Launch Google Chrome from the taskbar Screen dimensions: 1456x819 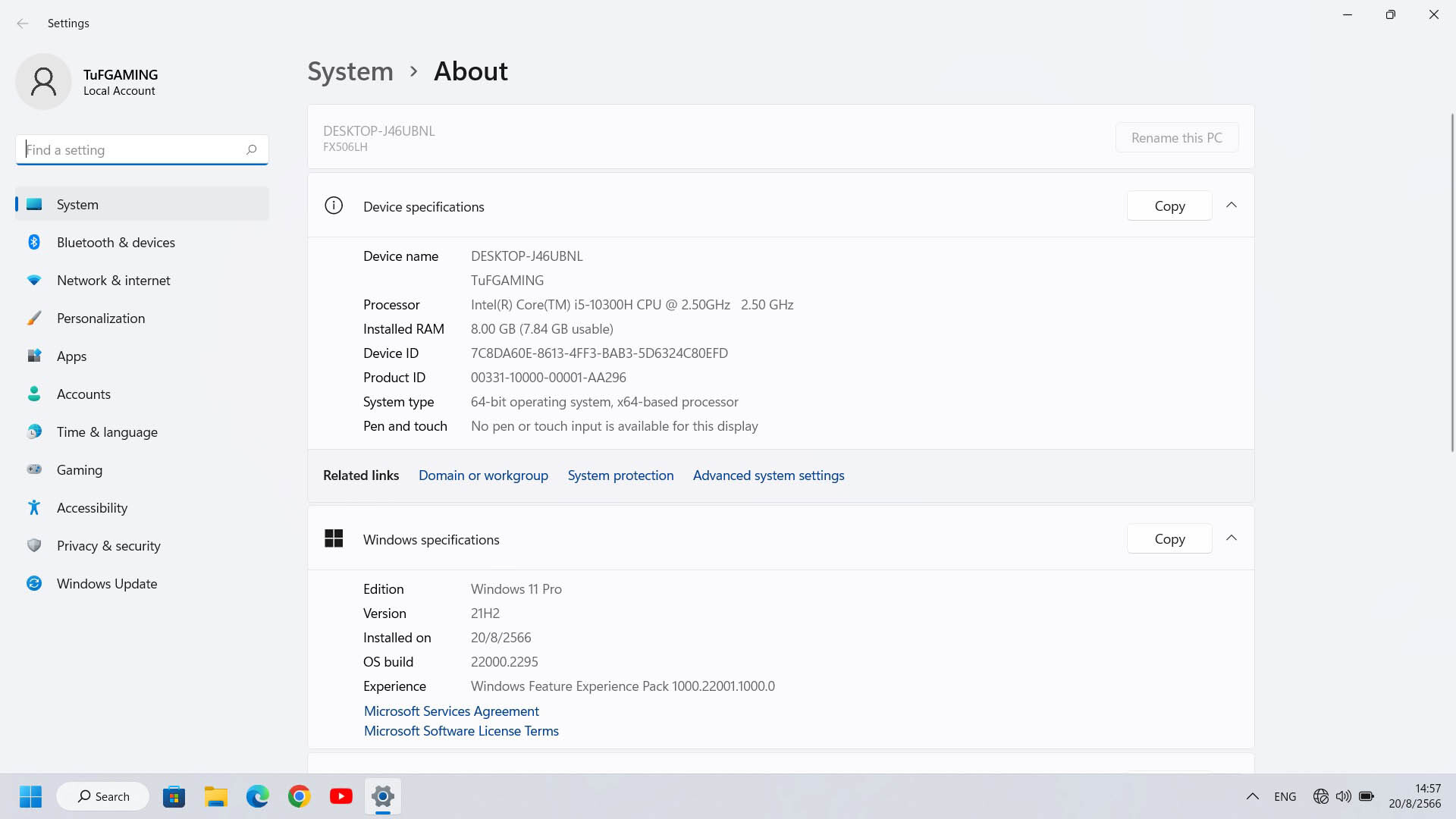pos(300,796)
